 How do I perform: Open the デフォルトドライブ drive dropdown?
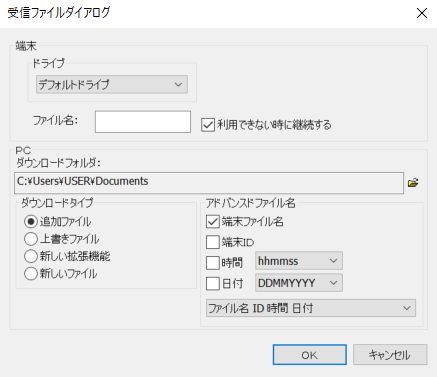(x=112, y=84)
